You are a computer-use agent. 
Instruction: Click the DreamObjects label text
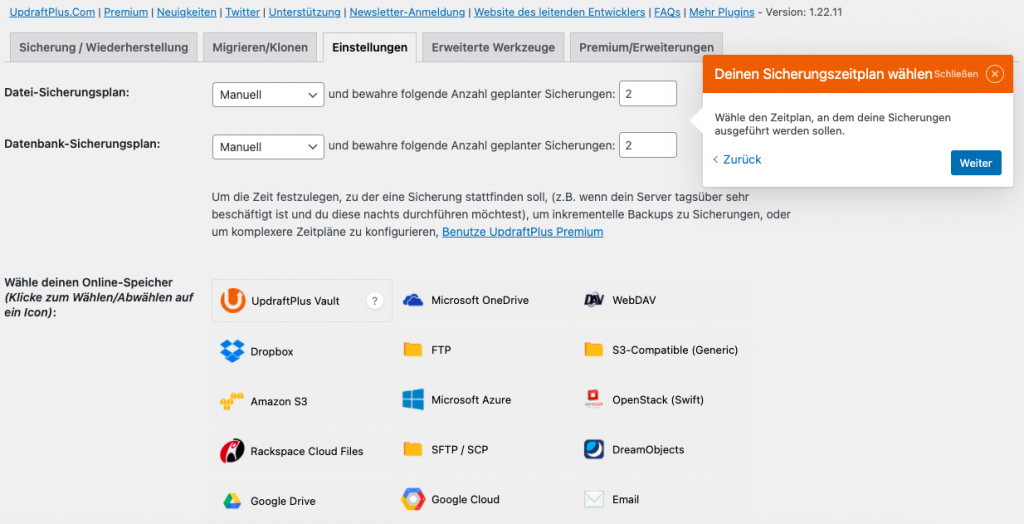pos(648,450)
